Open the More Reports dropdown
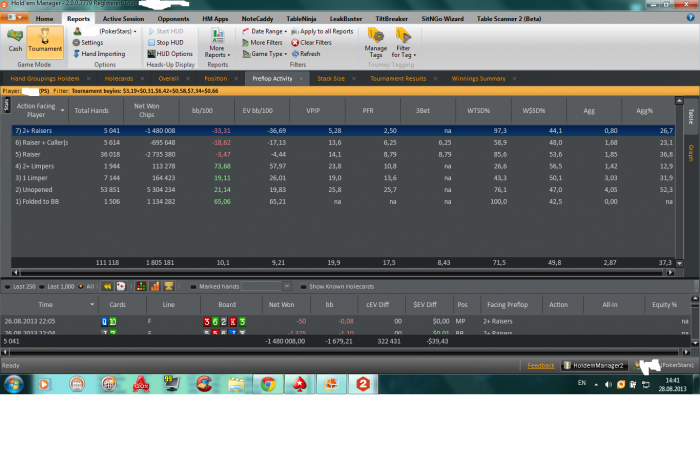The height and width of the screenshot is (462, 700). coord(217,43)
